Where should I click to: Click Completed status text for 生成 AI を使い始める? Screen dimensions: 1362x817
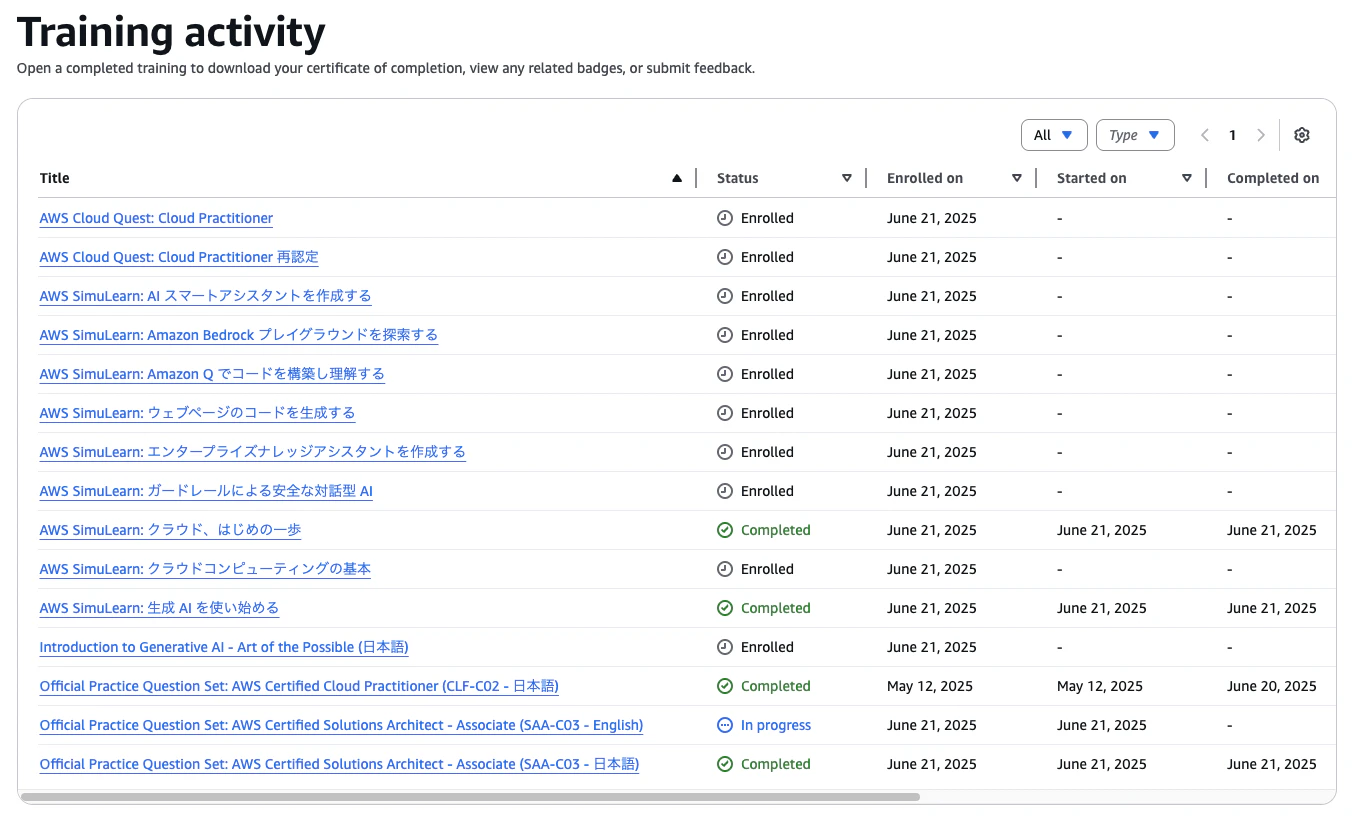click(776, 608)
